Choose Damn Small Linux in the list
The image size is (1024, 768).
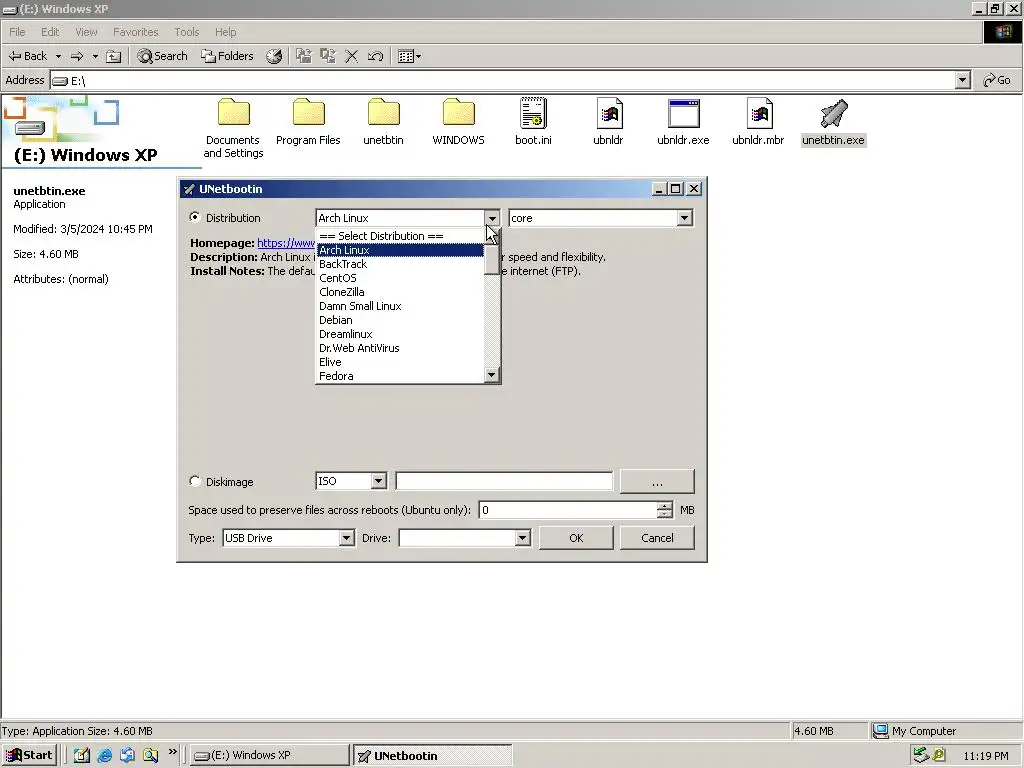(x=400, y=306)
